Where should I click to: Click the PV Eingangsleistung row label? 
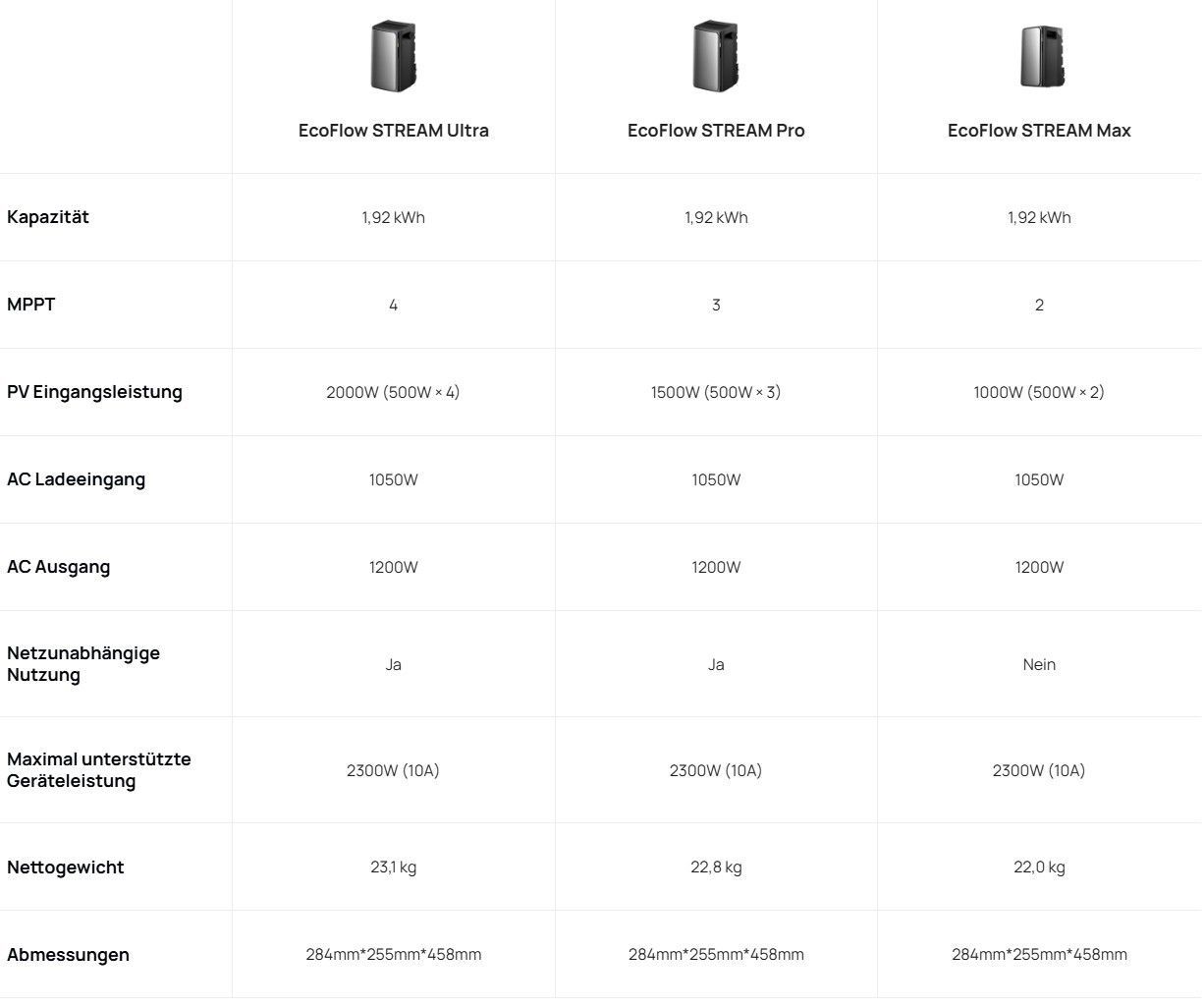pyautogui.click(x=94, y=392)
